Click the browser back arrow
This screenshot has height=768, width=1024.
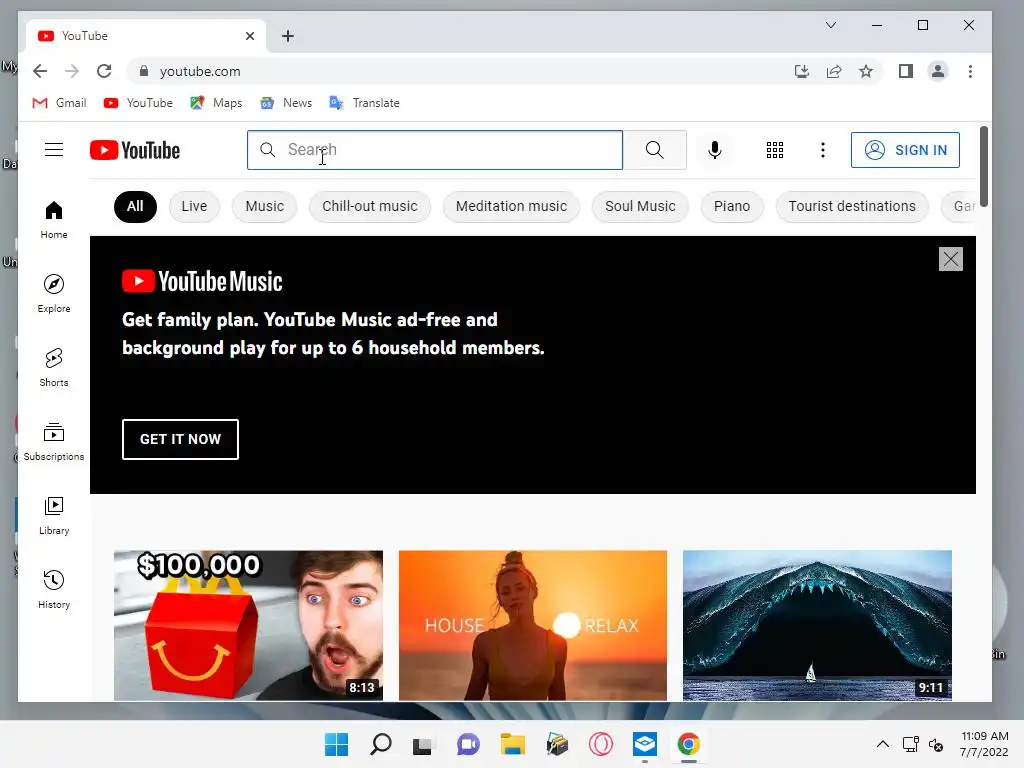(x=40, y=71)
